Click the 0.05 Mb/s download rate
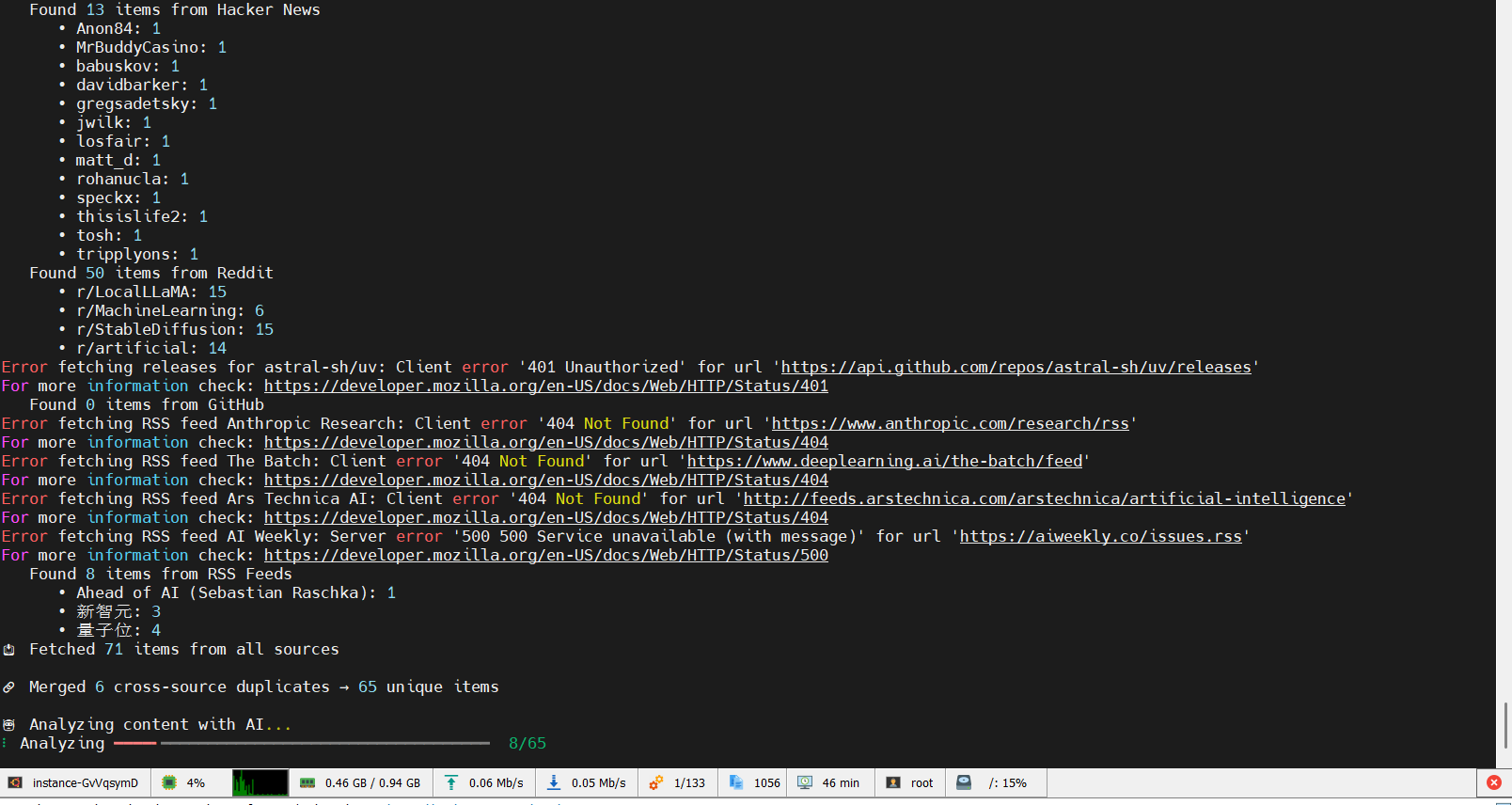Screen dimensions: 1512x805 [x=599, y=782]
